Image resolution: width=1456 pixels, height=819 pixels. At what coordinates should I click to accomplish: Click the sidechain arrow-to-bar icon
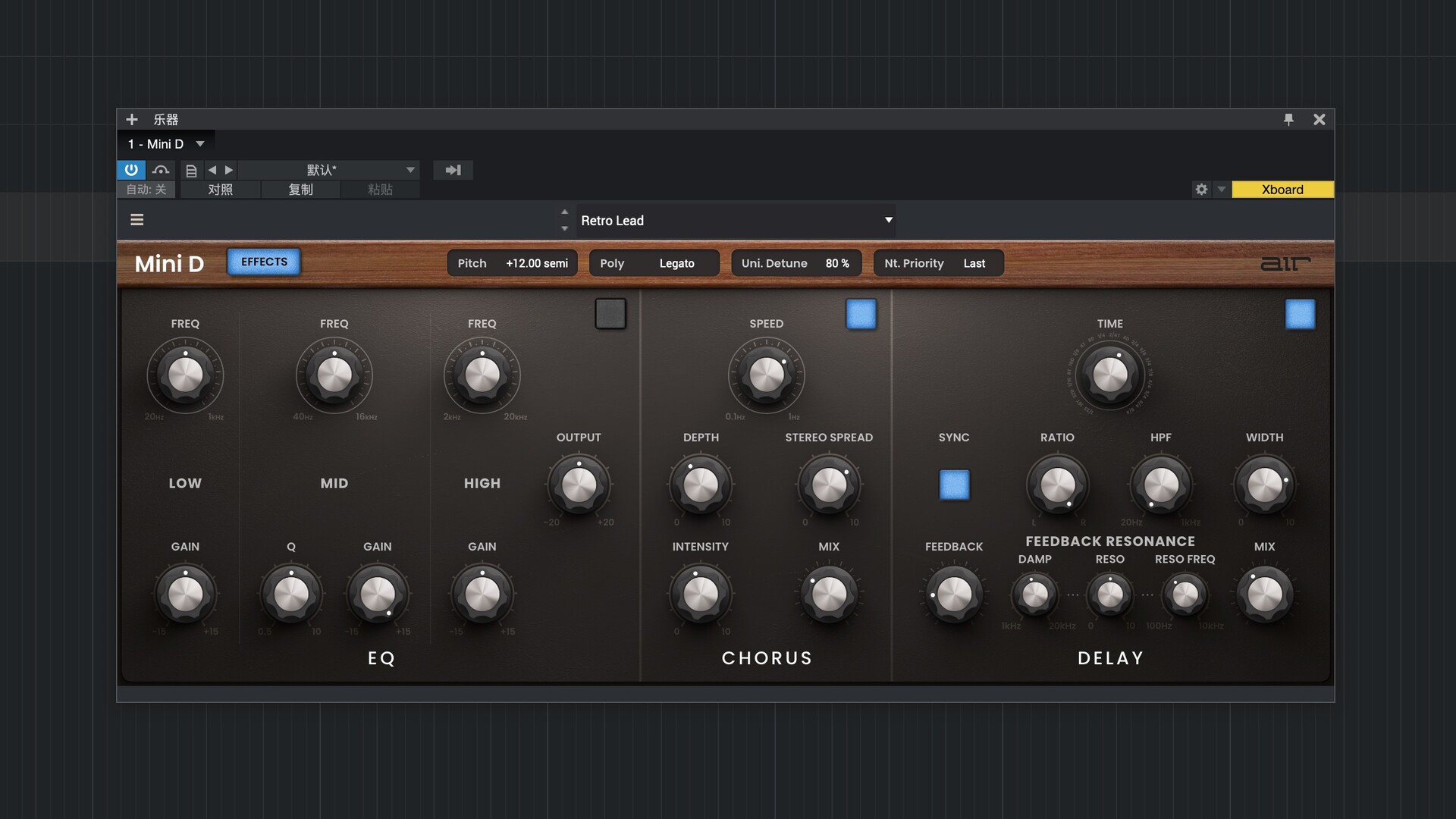(x=453, y=170)
